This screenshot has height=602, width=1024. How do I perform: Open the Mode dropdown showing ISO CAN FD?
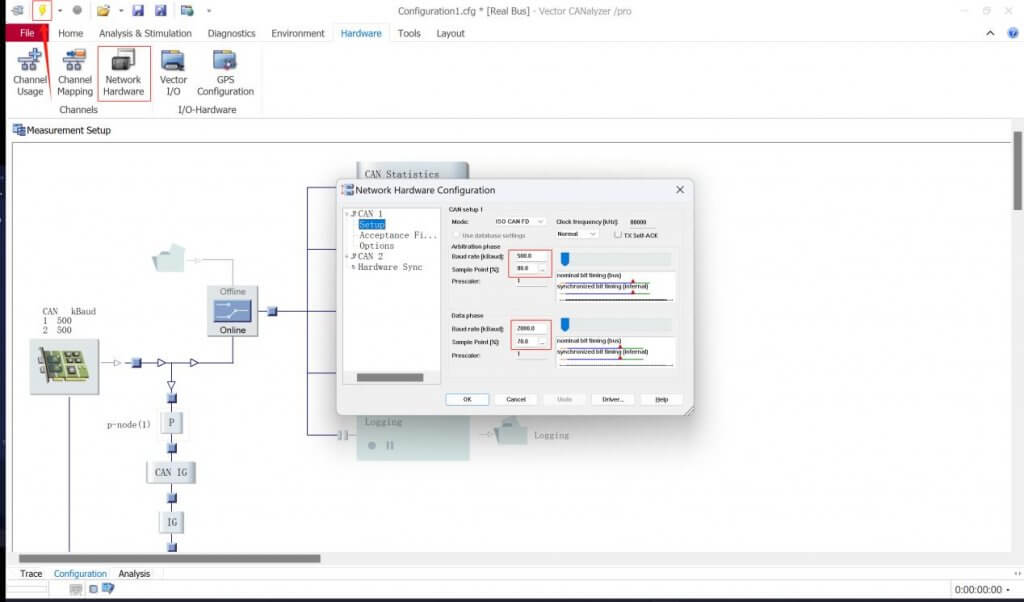[519, 221]
